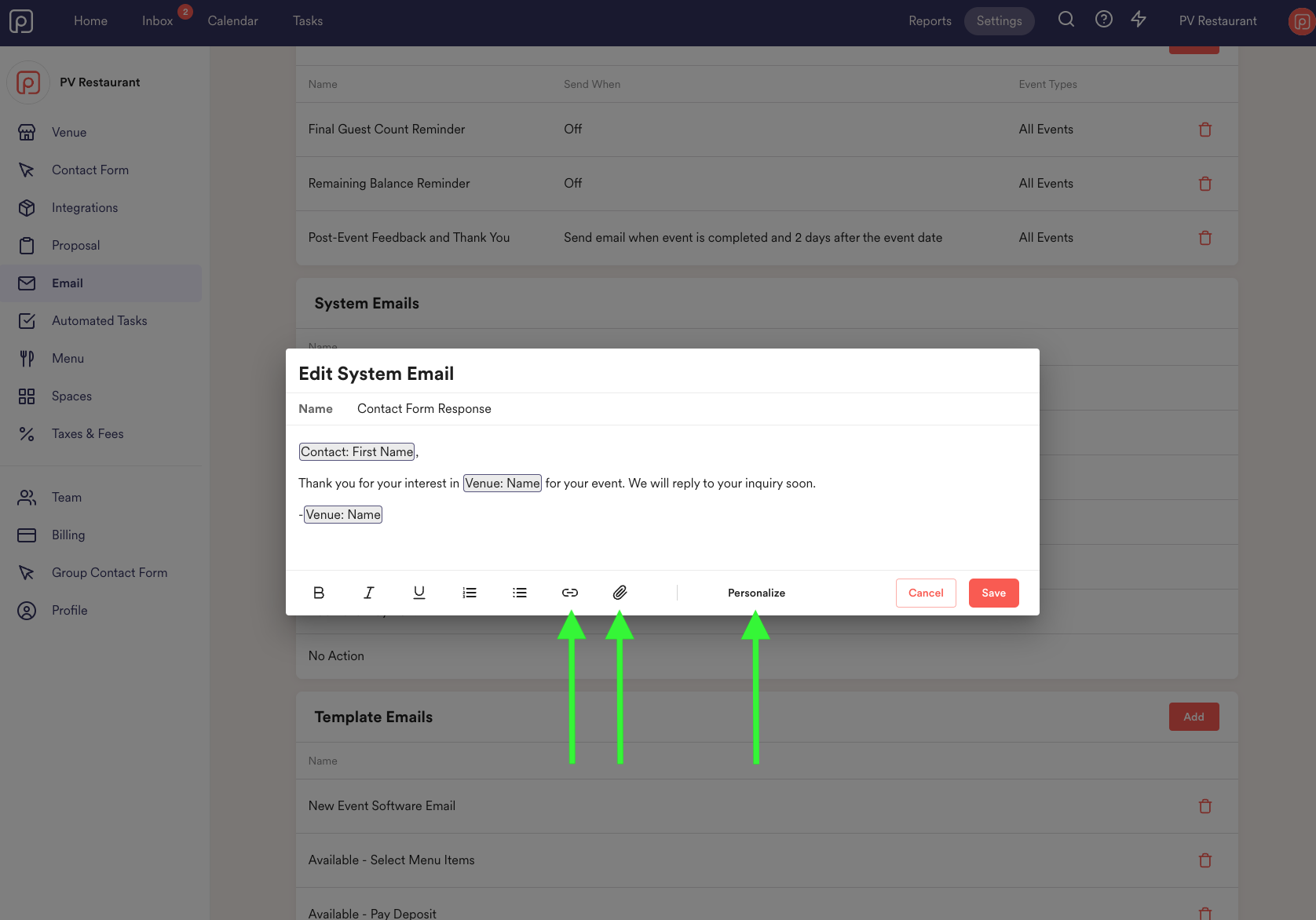Attach a file with the paperclip icon
The height and width of the screenshot is (920, 1316).
tap(620, 593)
